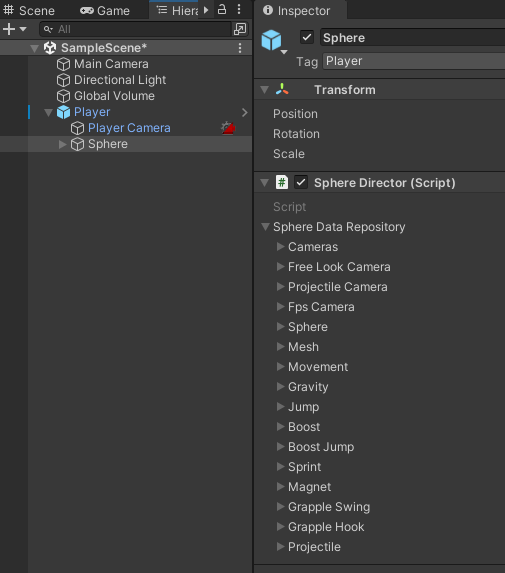Open the create menu dropdown arrow
The width and height of the screenshot is (505, 573).
tap(23, 29)
